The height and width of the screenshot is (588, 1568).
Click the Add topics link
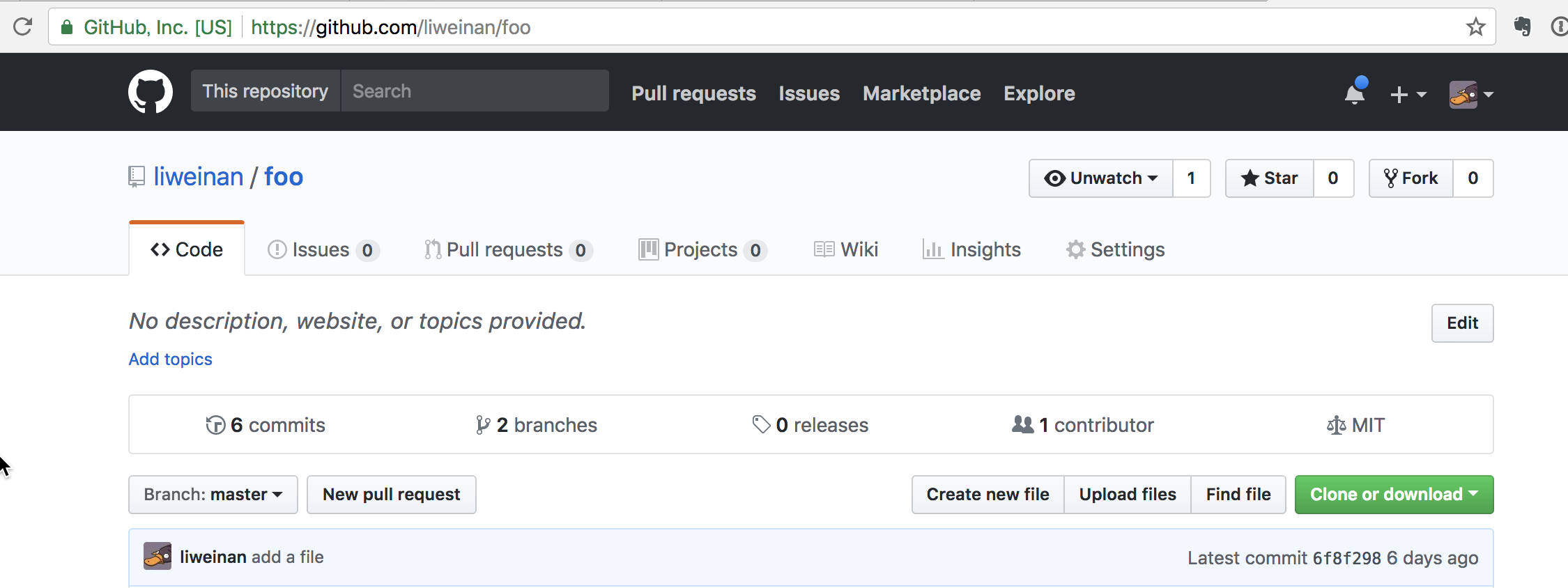170,359
